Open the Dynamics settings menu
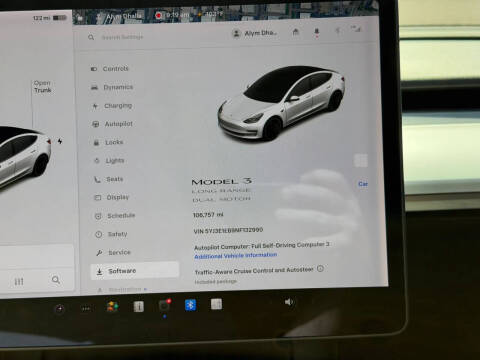Image resolution: width=480 pixels, height=360 pixels. (x=112, y=87)
